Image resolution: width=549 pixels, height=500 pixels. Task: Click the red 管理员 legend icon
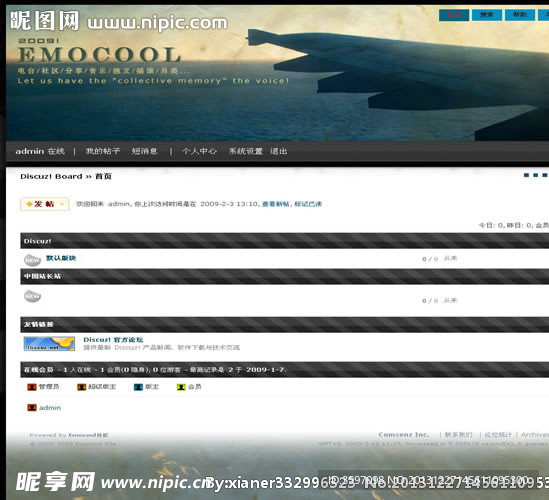[x=32, y=387]
